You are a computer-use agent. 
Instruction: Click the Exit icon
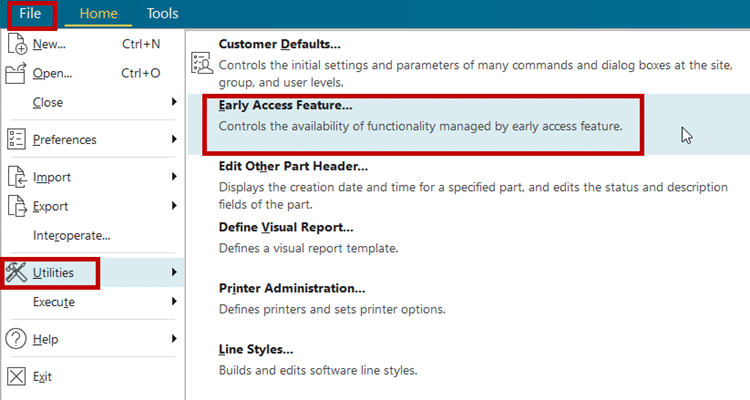pos(16,377)
